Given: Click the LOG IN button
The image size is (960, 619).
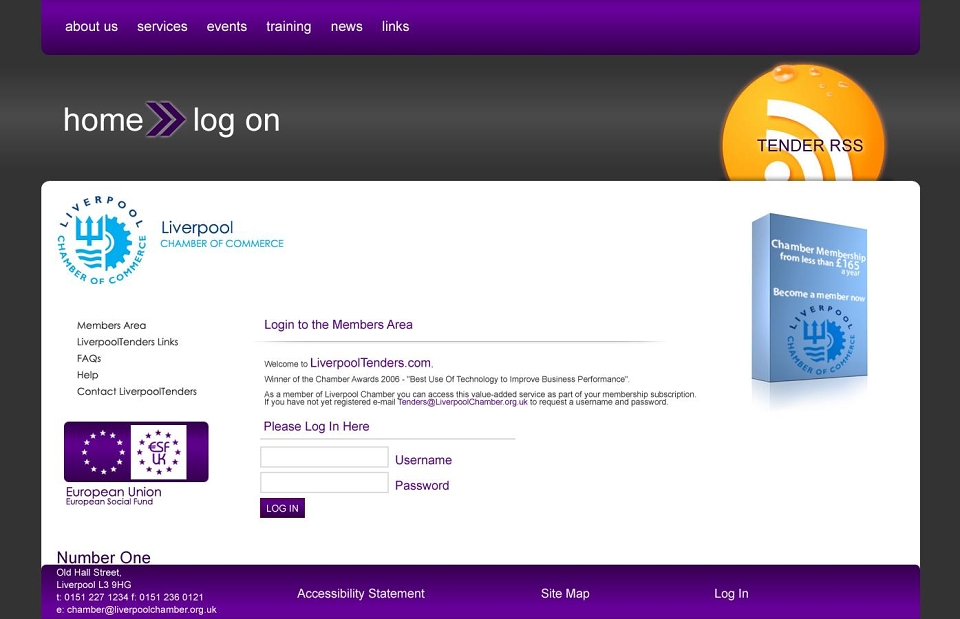Looking at the screenshot, I should coord(282,508).
